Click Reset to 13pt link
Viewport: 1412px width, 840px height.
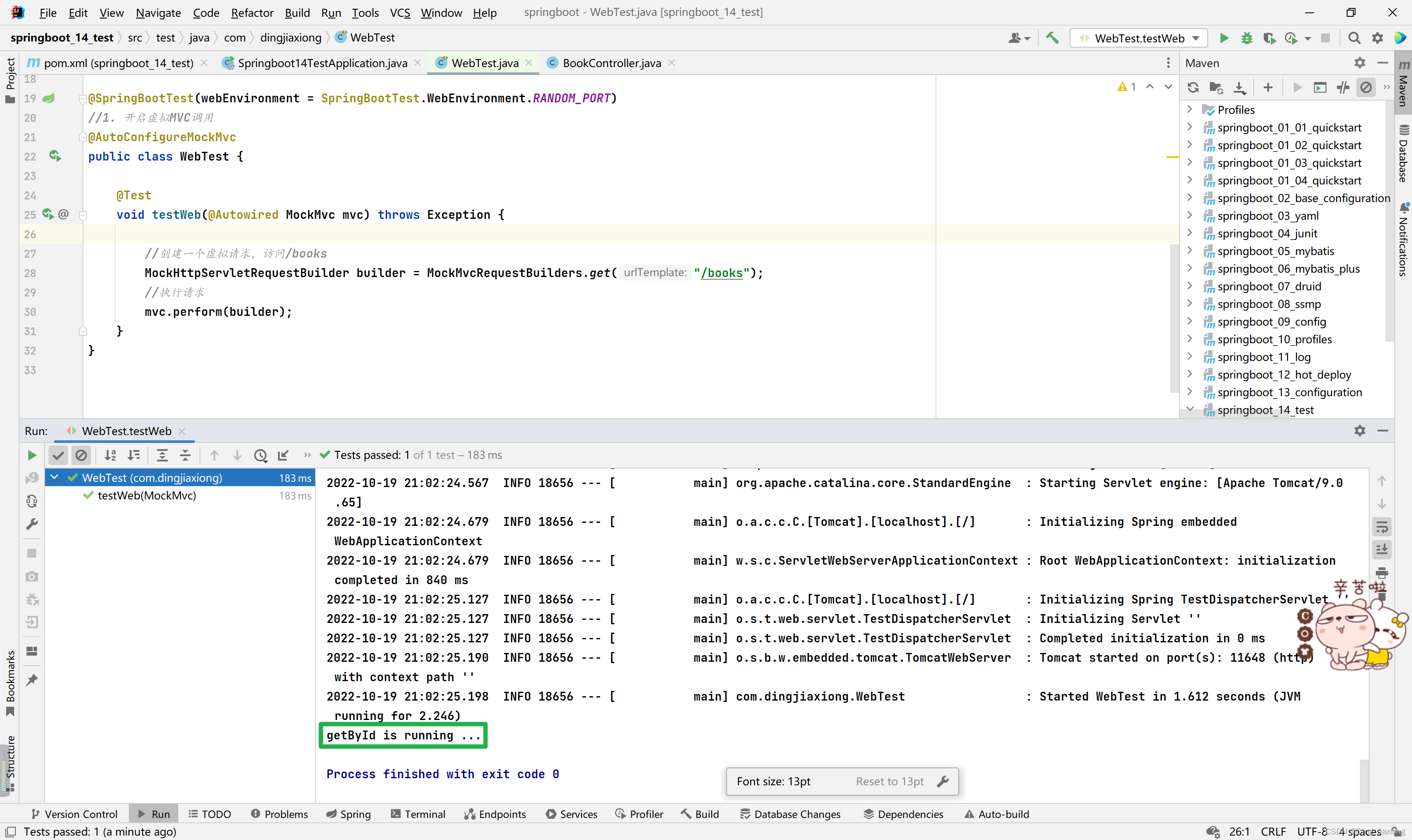click(890, 781)
